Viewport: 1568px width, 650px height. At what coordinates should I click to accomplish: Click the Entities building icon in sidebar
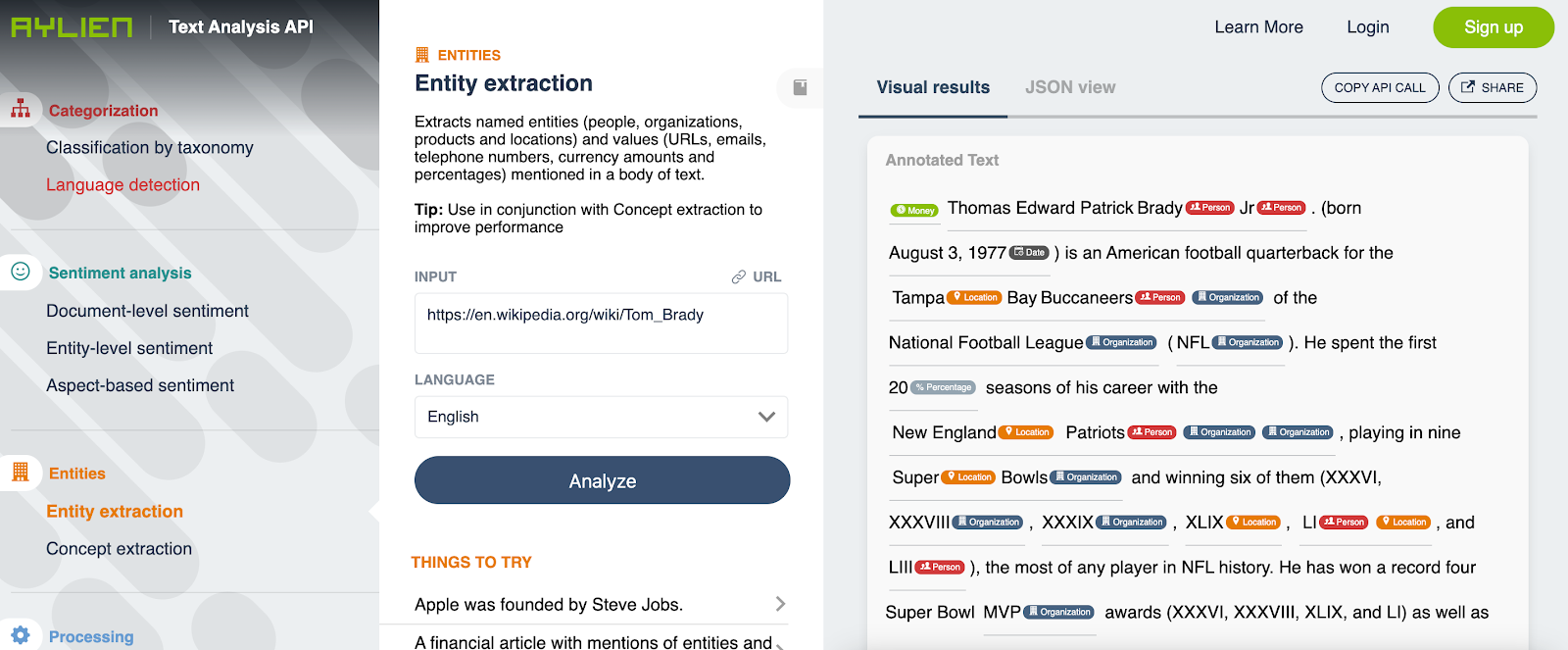21,473
